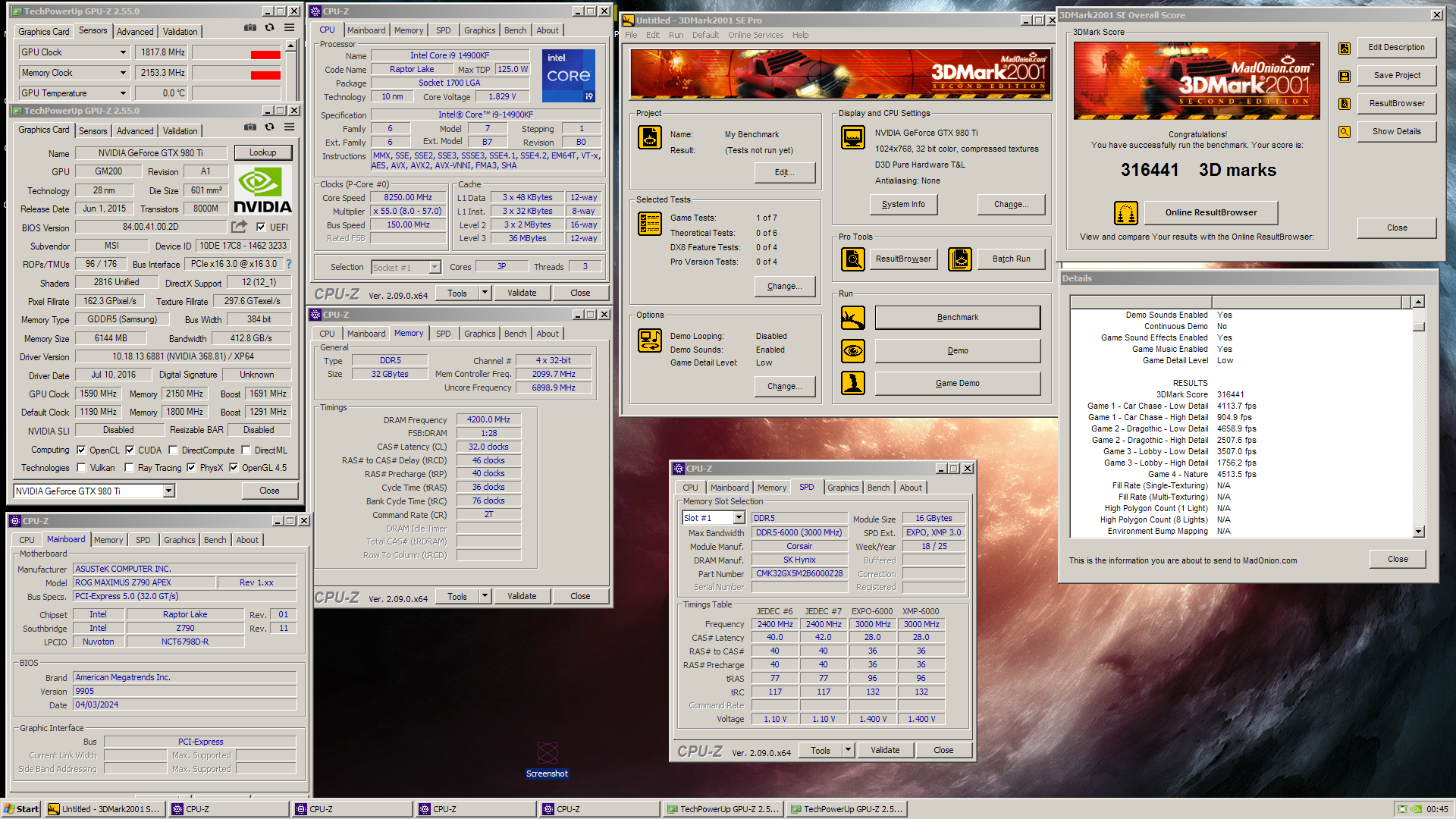Click the Intel Core i9 logo in CPU-Z
The image size is (1456, 819).
(x=569, y=76)
